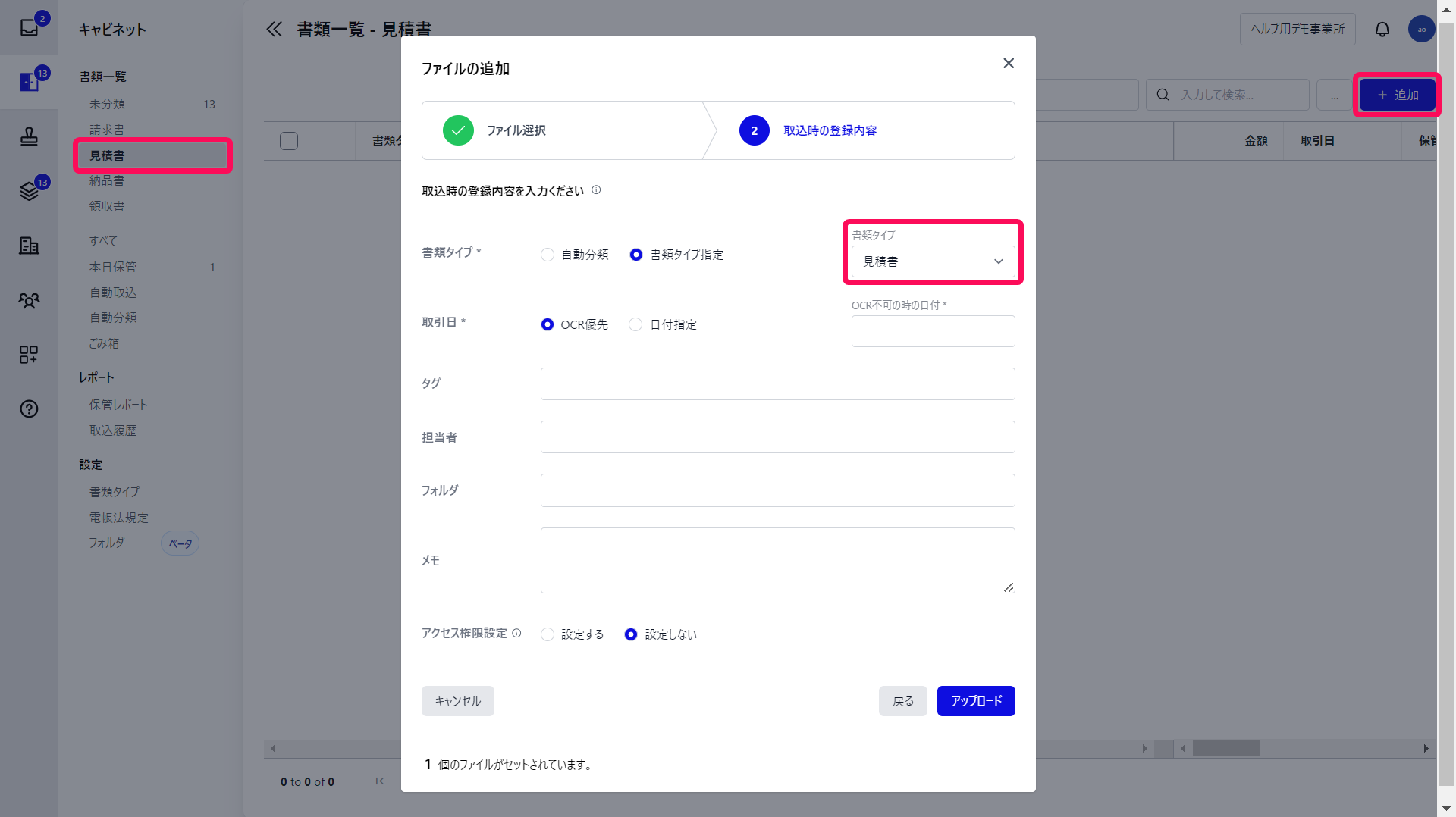Select OCR優先 radio button
Screen dimensions: 1456x817
coord(548,324)
